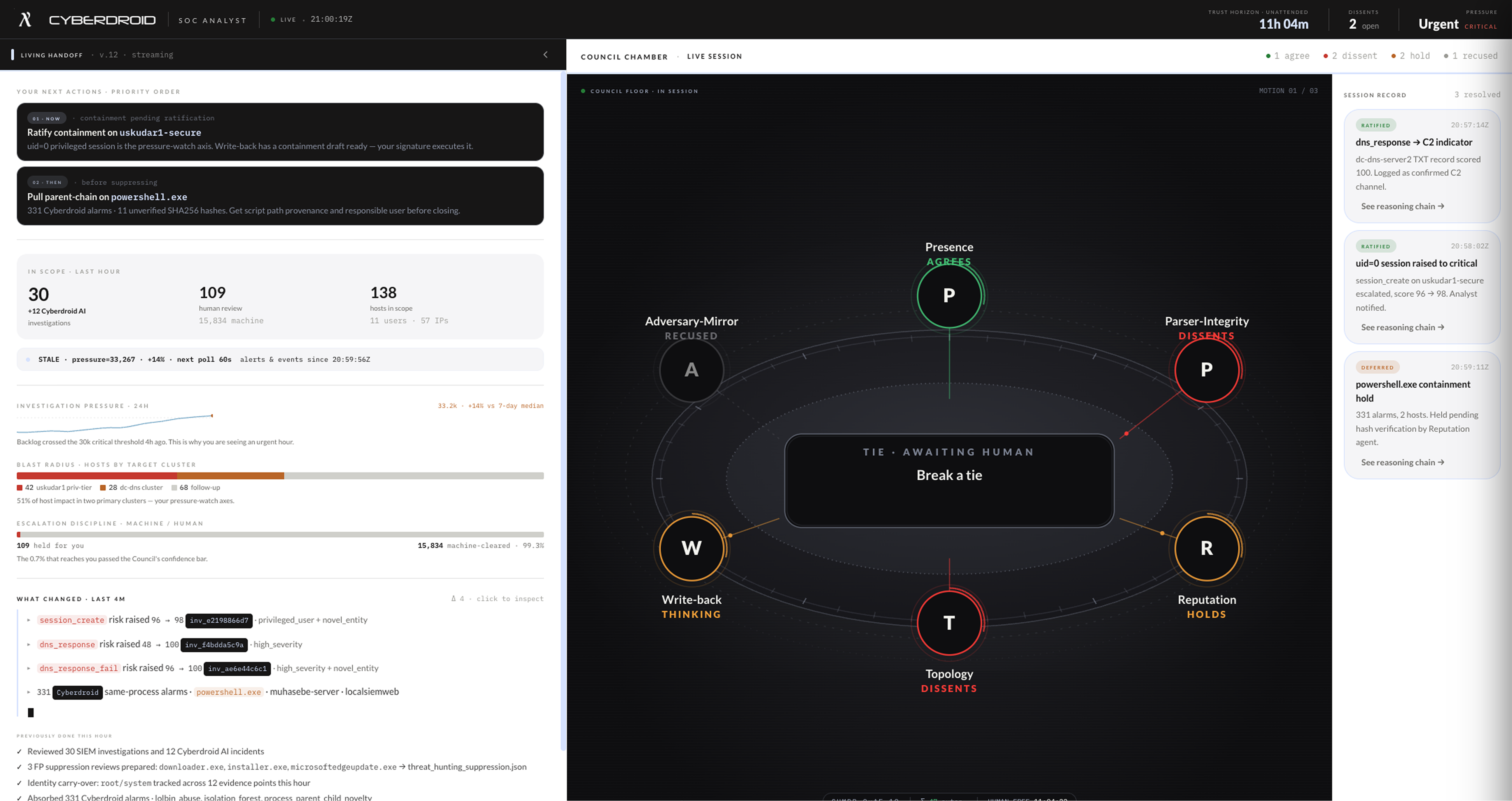Image resolution: width=1512 pixels, height=801 pixels.
Task: Click the escalation discipline machine/human bar
Action: [280, 534]
